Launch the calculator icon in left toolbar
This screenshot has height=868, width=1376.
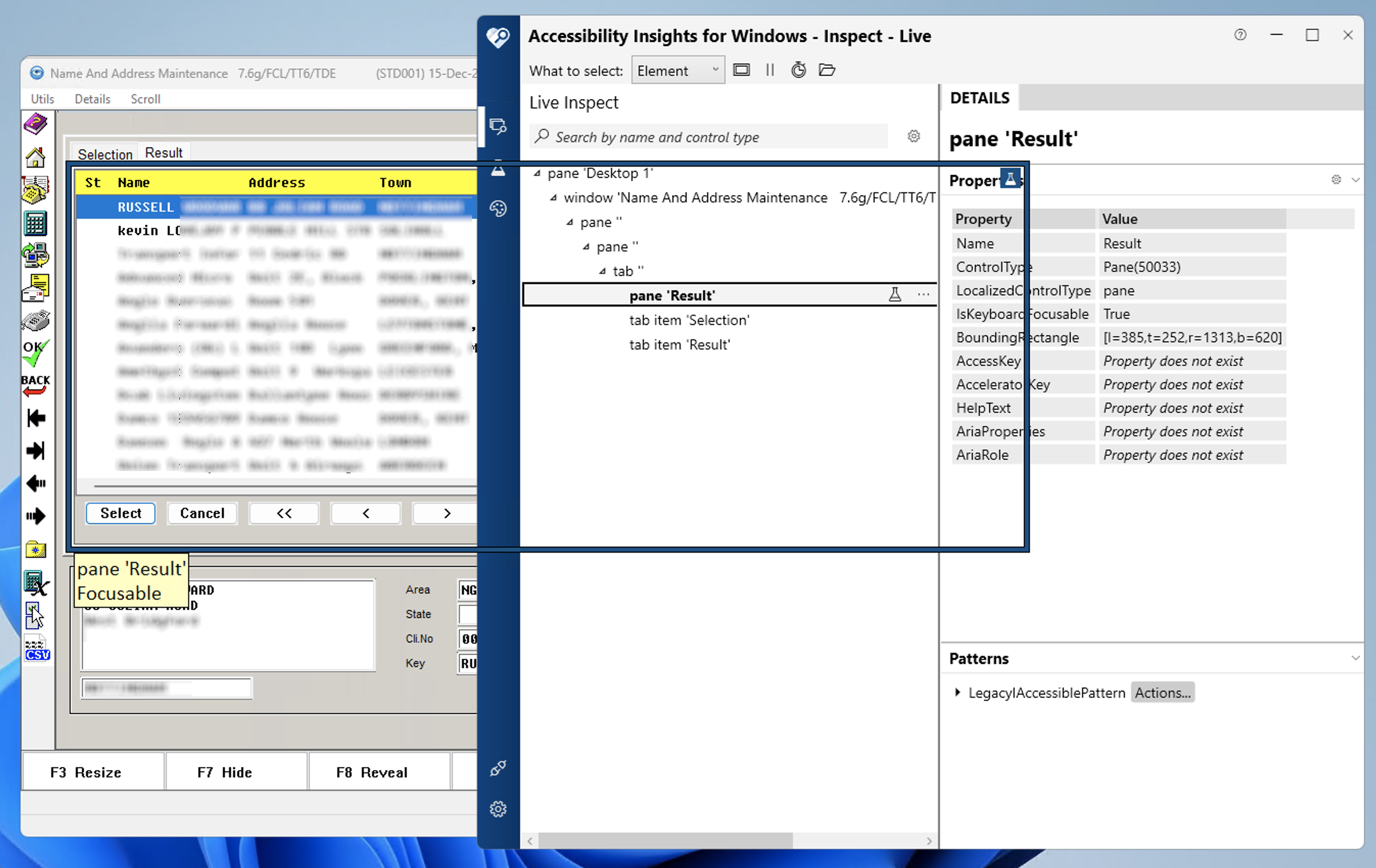(x=35, y=223)
